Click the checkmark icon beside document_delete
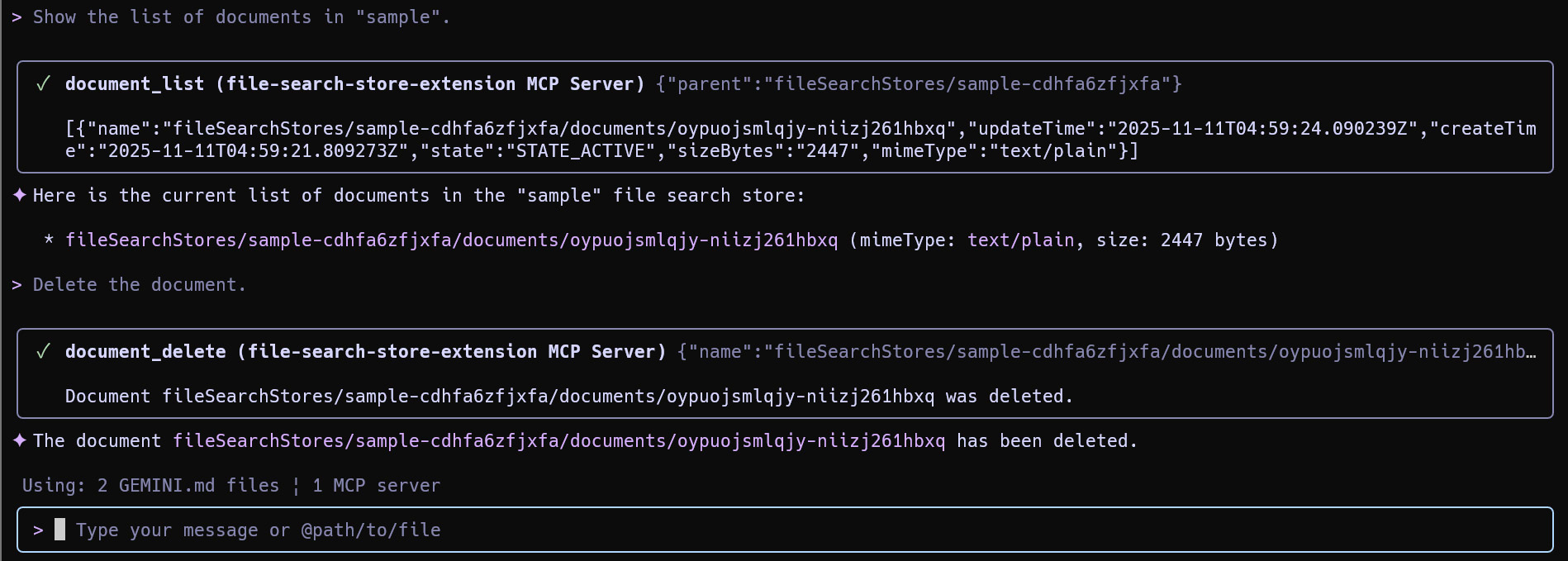The height and width of the screenshot is (561, 1568). [x=44, y=352]
